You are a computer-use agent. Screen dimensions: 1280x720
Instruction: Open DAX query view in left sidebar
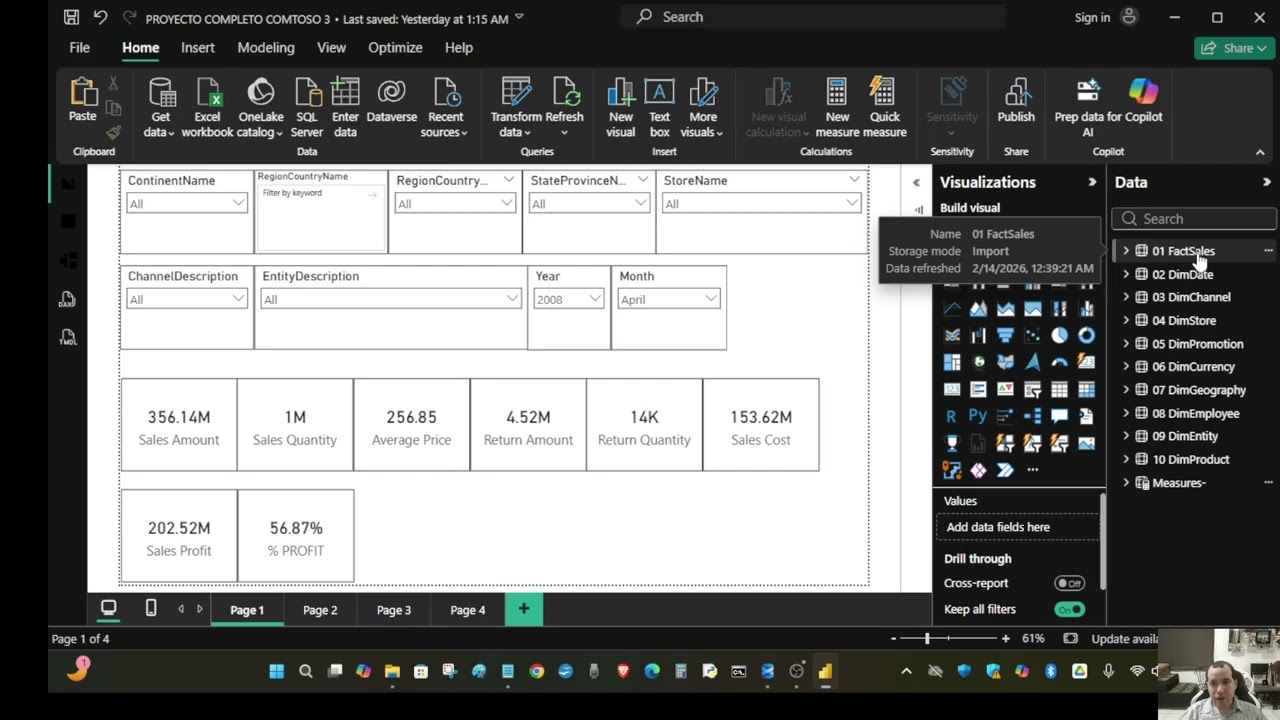pos(67,299)
